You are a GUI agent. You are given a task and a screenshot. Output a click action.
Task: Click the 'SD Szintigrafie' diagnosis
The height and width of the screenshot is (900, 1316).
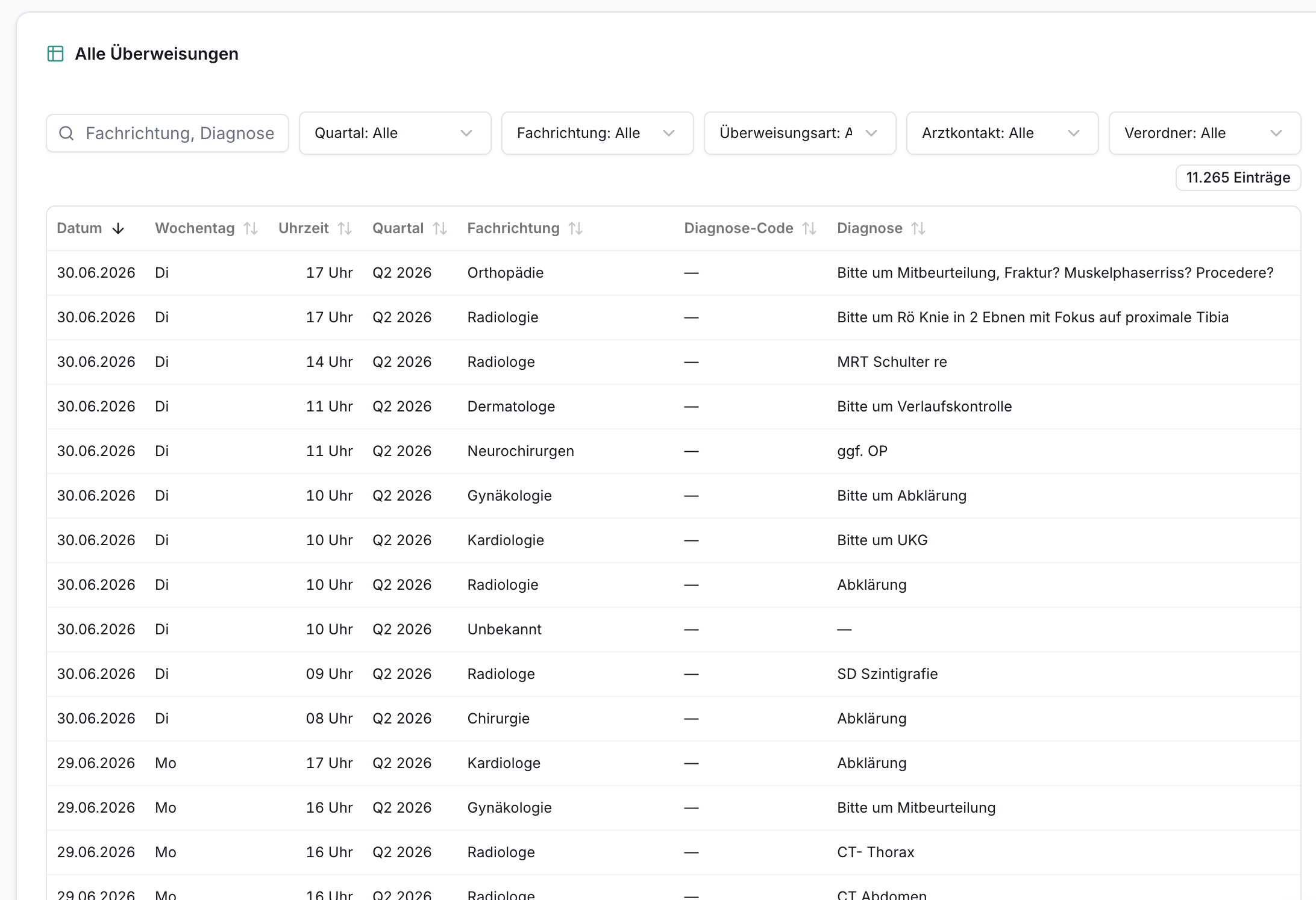887,674
